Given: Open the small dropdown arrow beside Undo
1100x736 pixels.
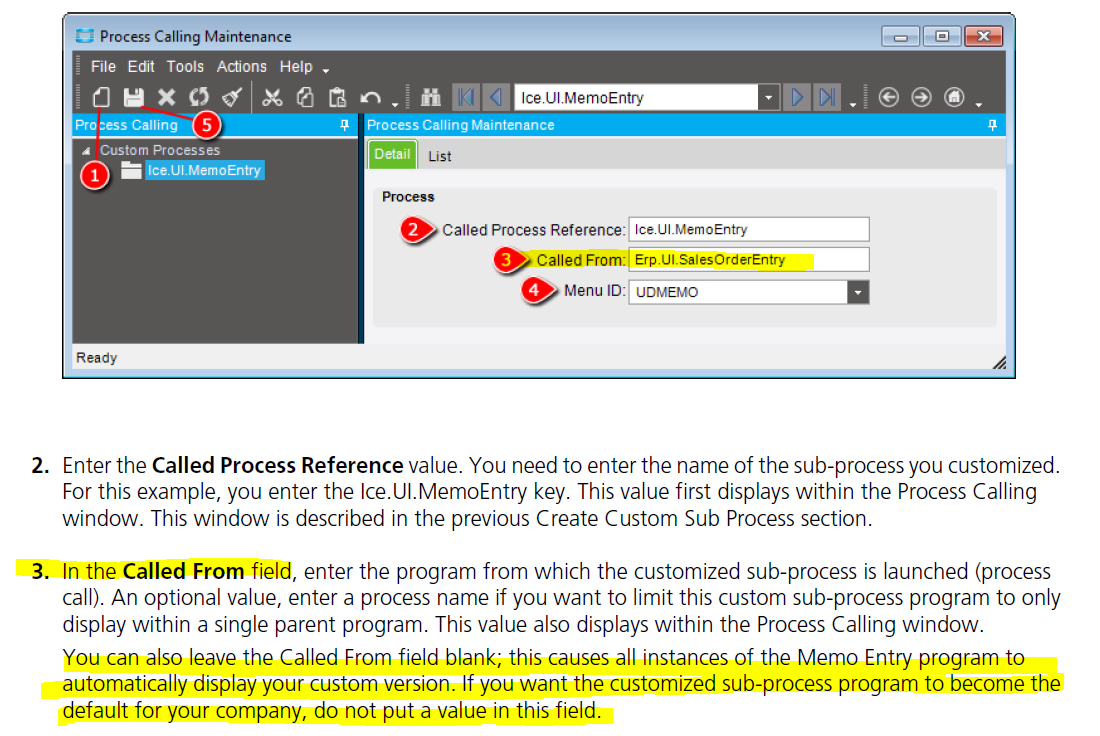Looking at the screenshot, I should (x=395, y=105).
